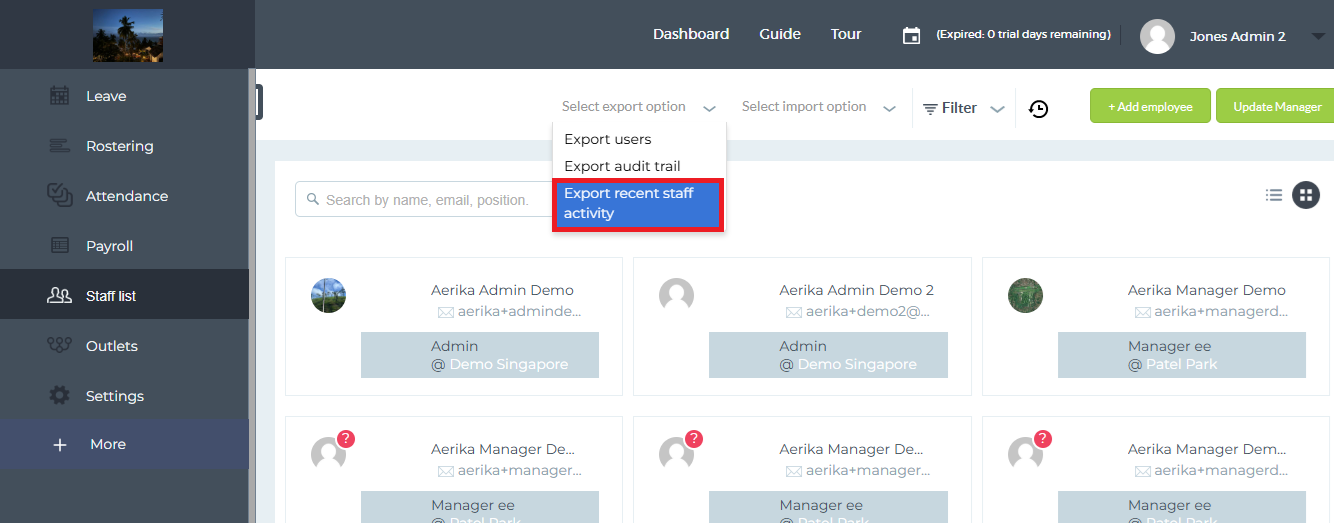Expand the Filter dropdown
The height and width of the screenshot is (523, 1334).
tap(964, 108)
